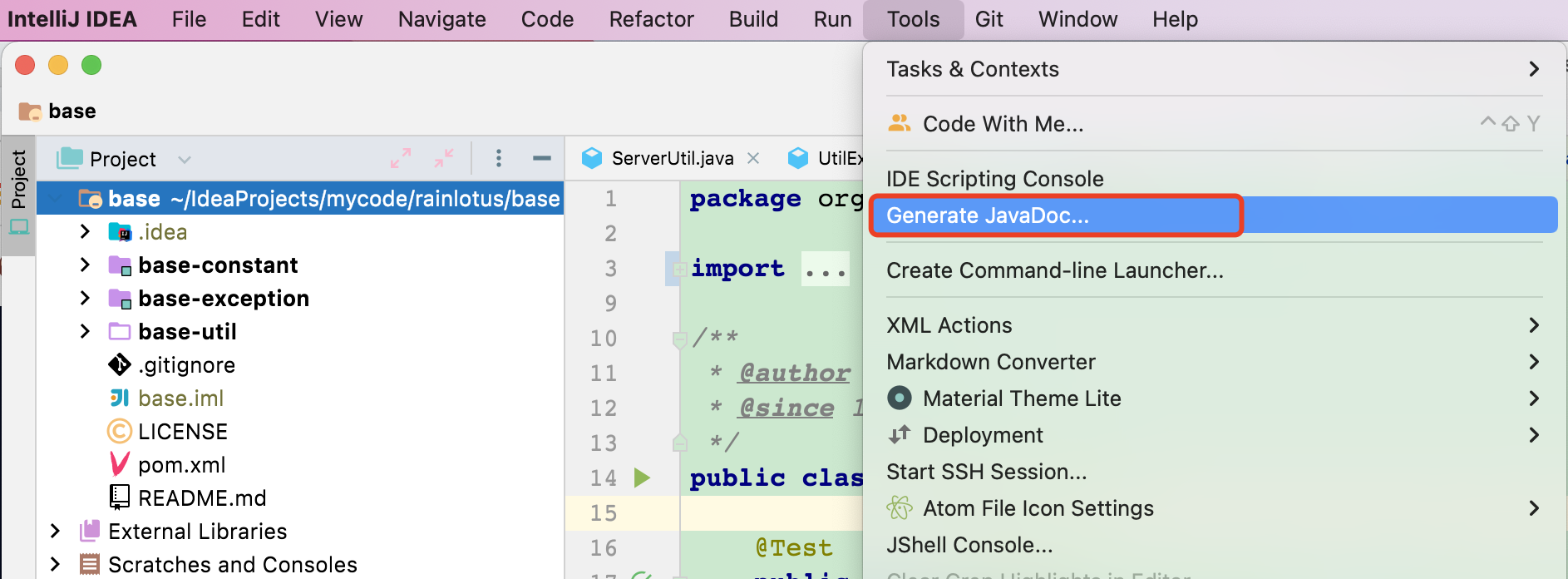Click the IntelliJ IDEA application menu
1568x579 pixels.
point(72,19)
